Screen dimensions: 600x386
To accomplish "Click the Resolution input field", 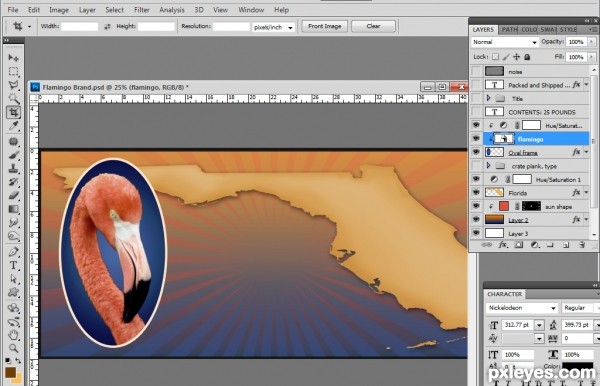I will point(231,26).
